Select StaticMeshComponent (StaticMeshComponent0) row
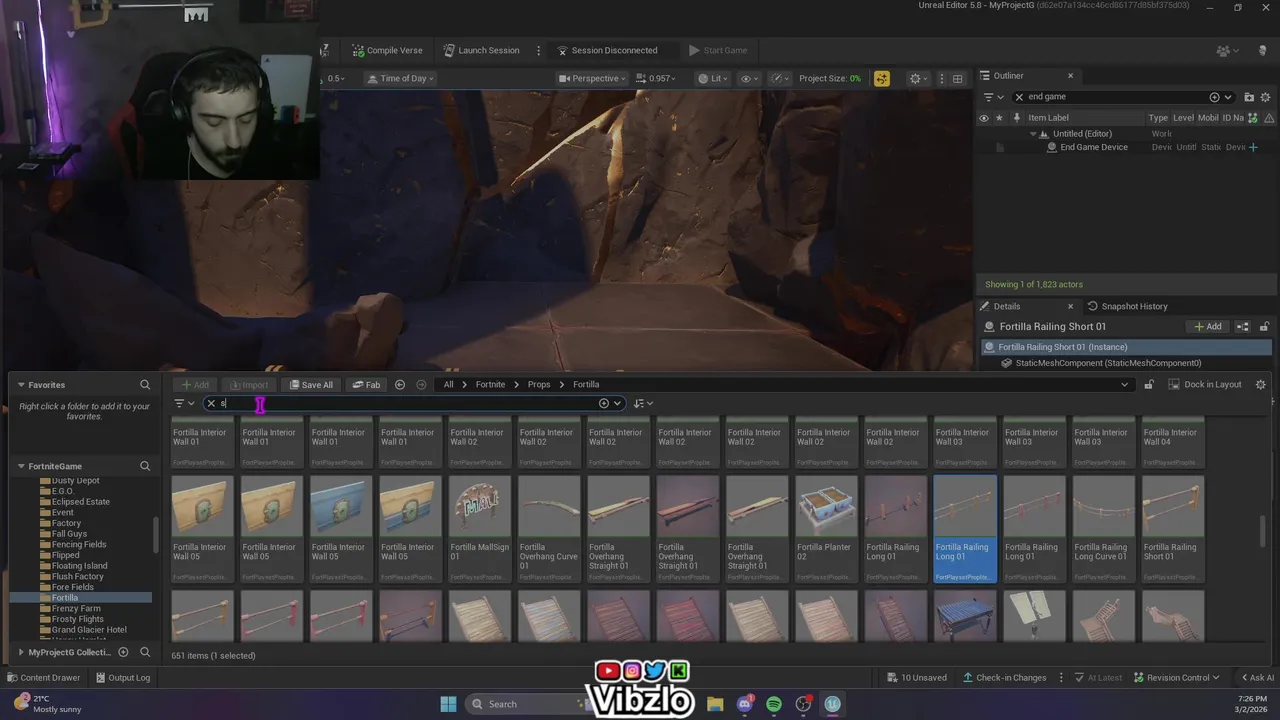The width and height of the screenshot is (1280, 720). [1107, 363]
